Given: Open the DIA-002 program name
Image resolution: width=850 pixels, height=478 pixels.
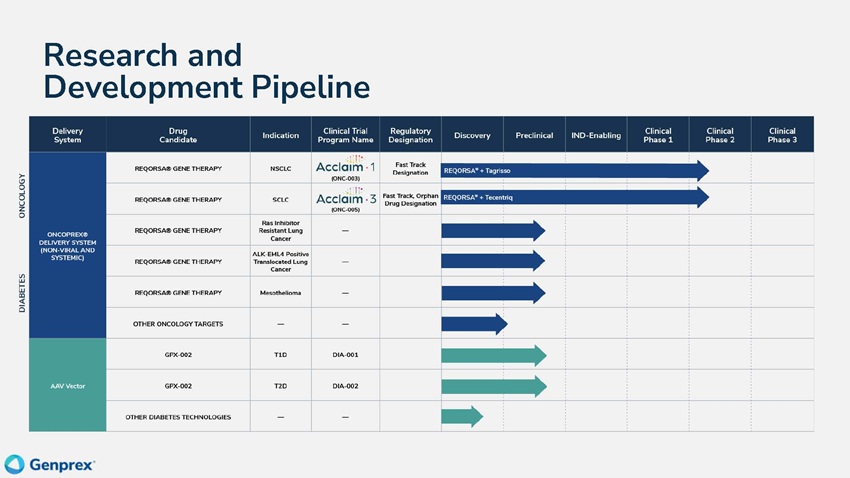Looking at the screenshot, I should coord(345,386).
